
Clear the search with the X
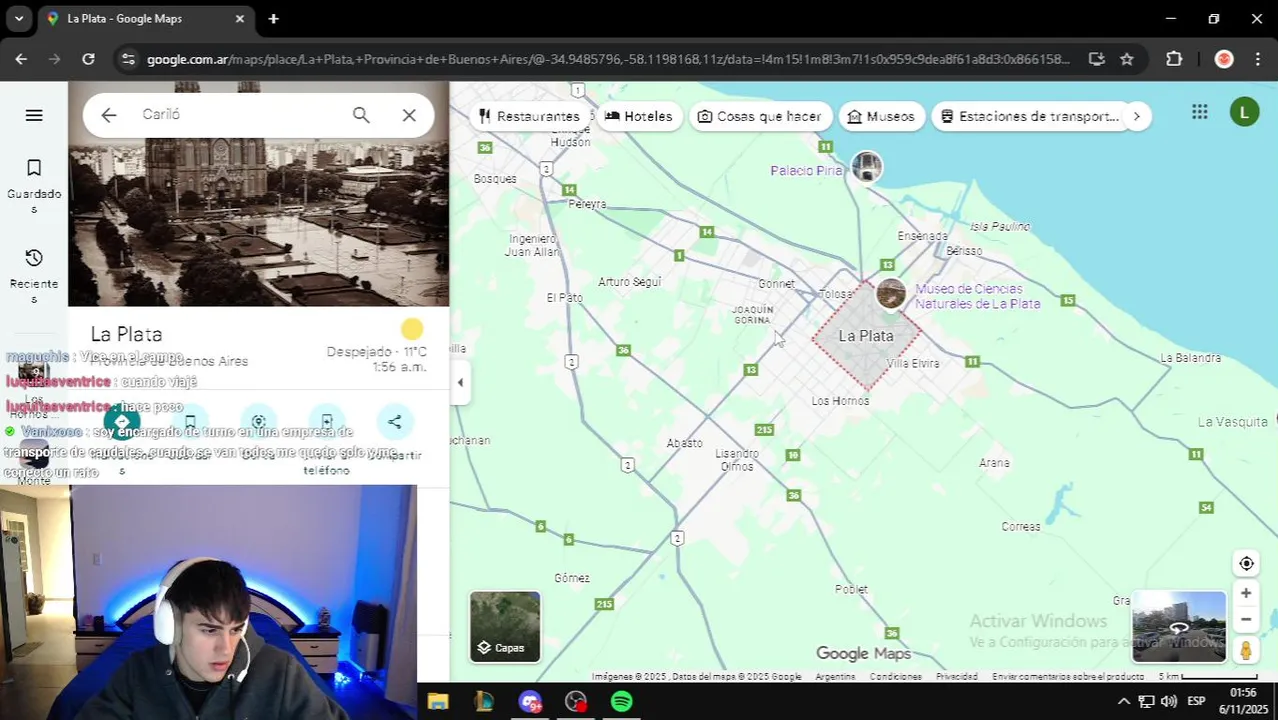[409, 115]
